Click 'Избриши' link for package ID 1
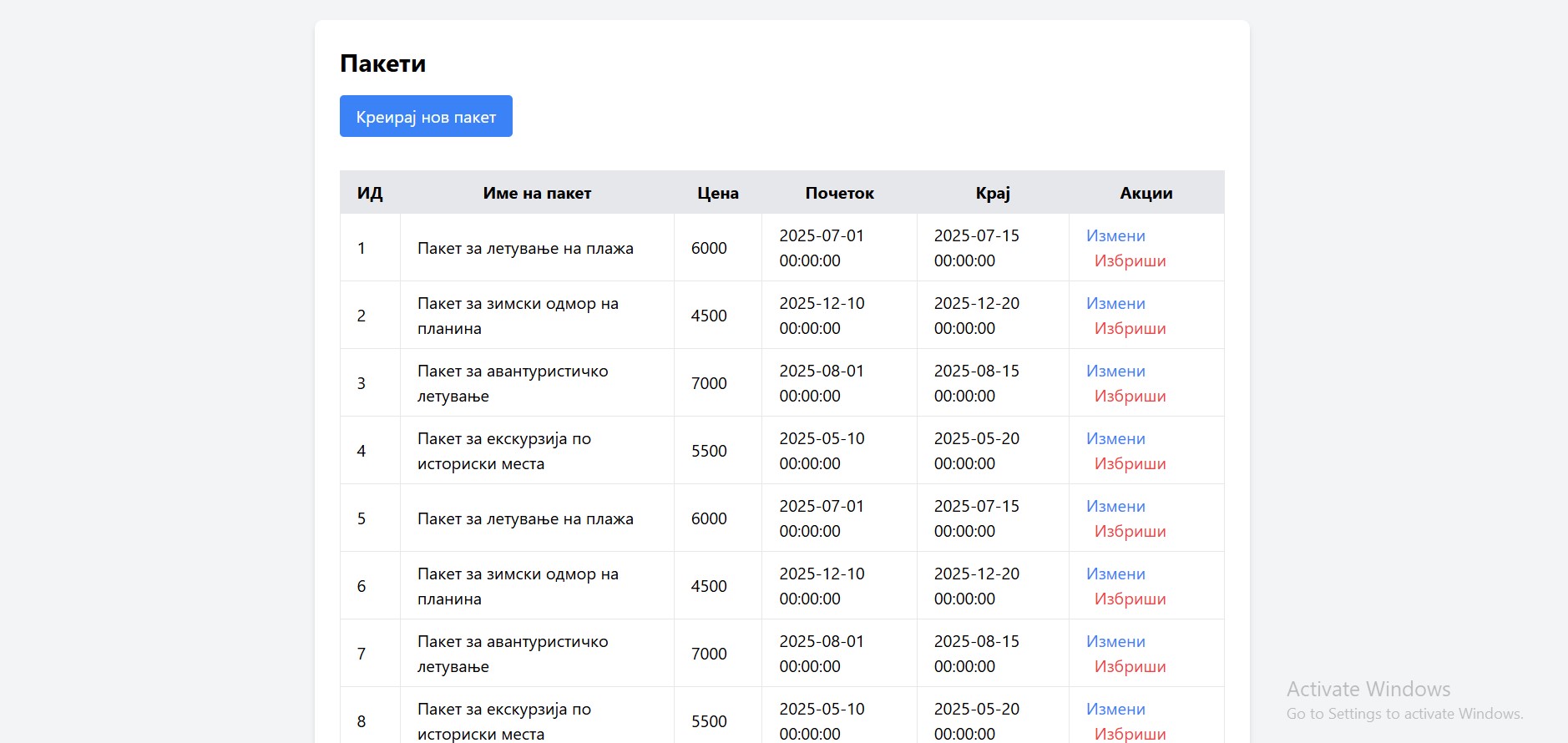This screenshot has width=1568, height=743. [1130, 261]
